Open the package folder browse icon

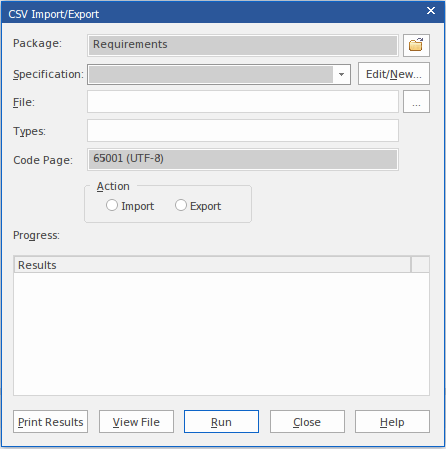click(416, 45)
